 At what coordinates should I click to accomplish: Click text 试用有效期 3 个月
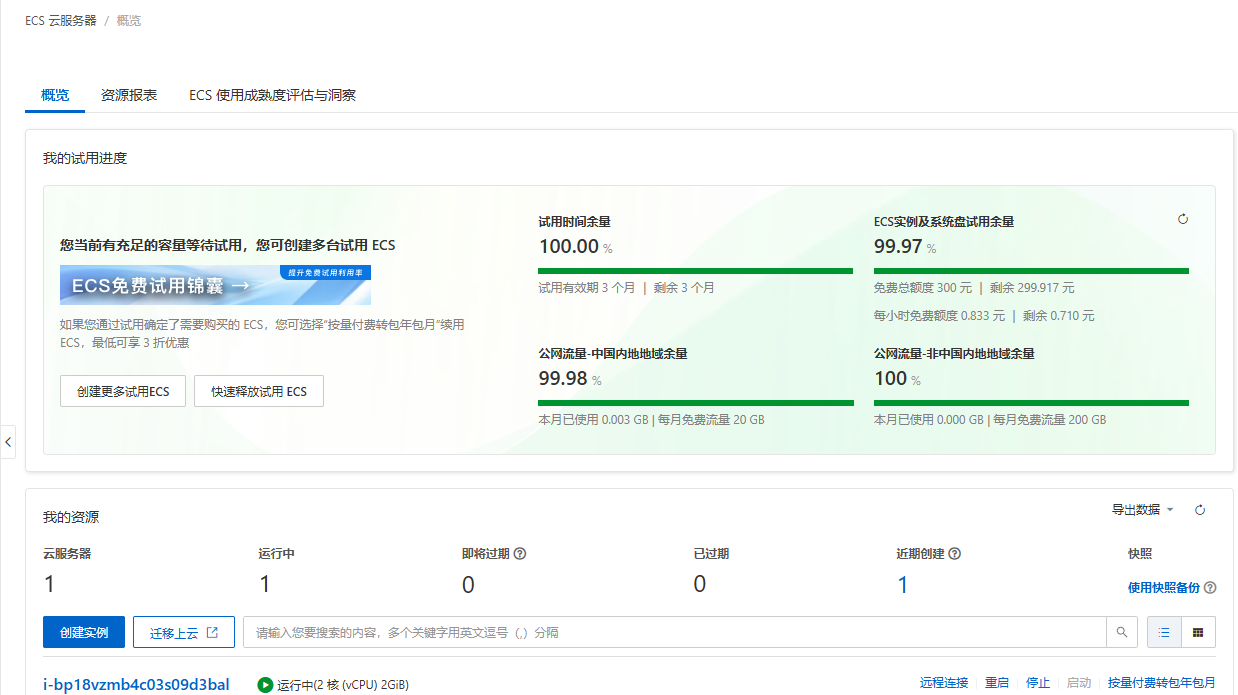tap(587, 288)
